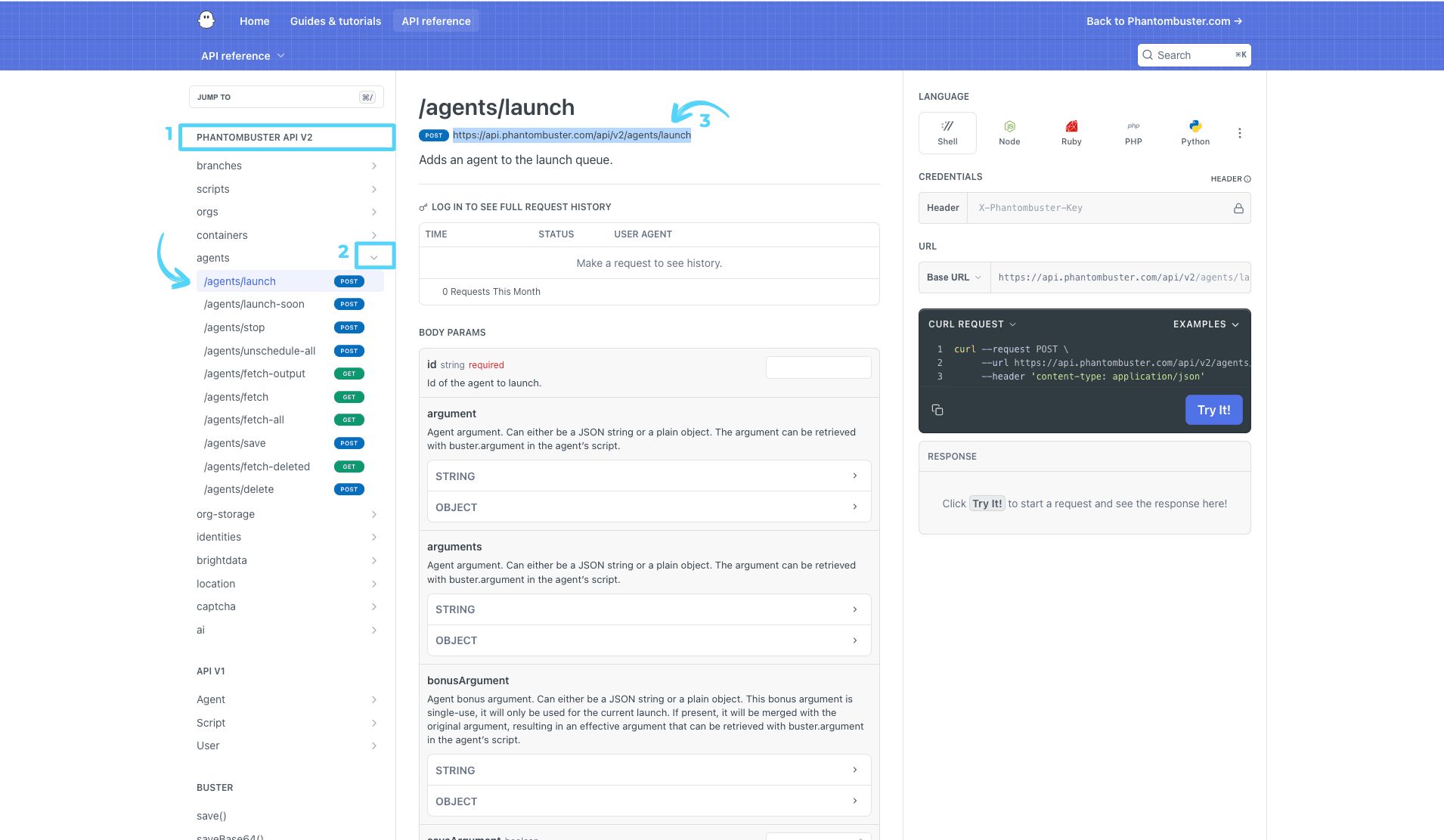Expand the location section
1444x840 pixels.
click(374, 584)
